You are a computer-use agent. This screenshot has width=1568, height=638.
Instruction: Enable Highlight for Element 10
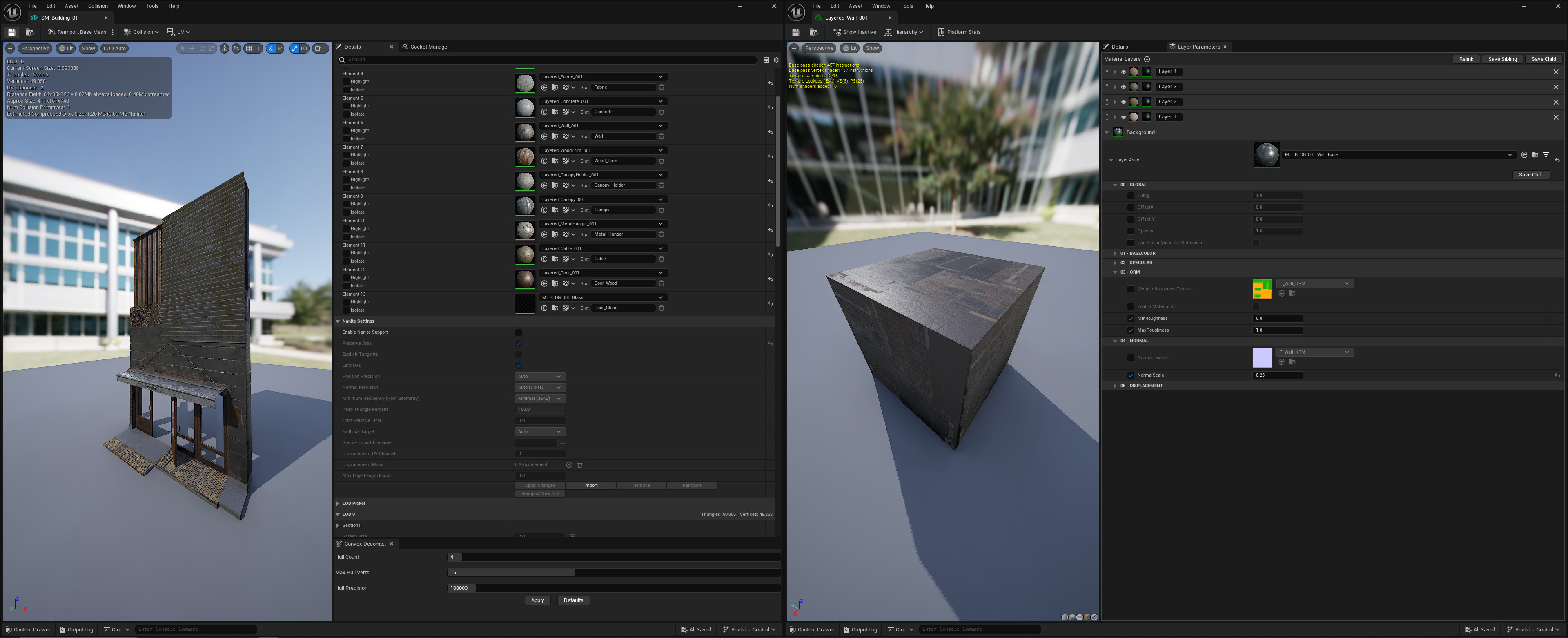pyautogui.click(x=346, y=229)
